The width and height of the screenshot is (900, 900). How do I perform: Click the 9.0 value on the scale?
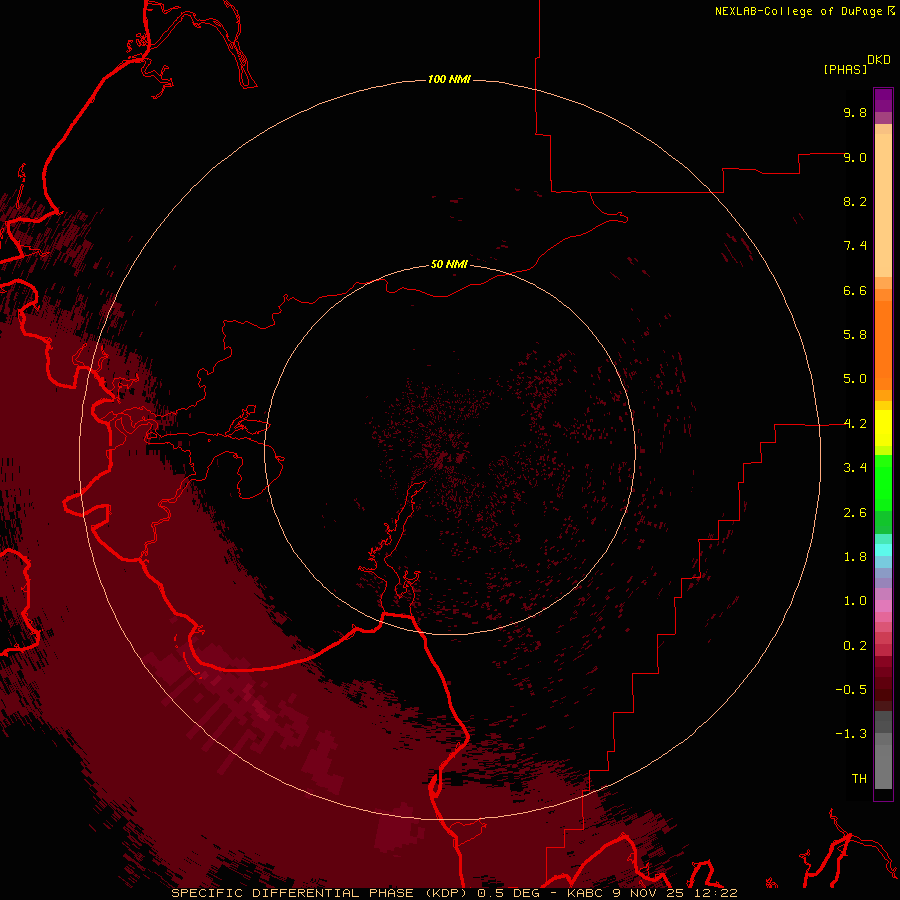point(855,157)
